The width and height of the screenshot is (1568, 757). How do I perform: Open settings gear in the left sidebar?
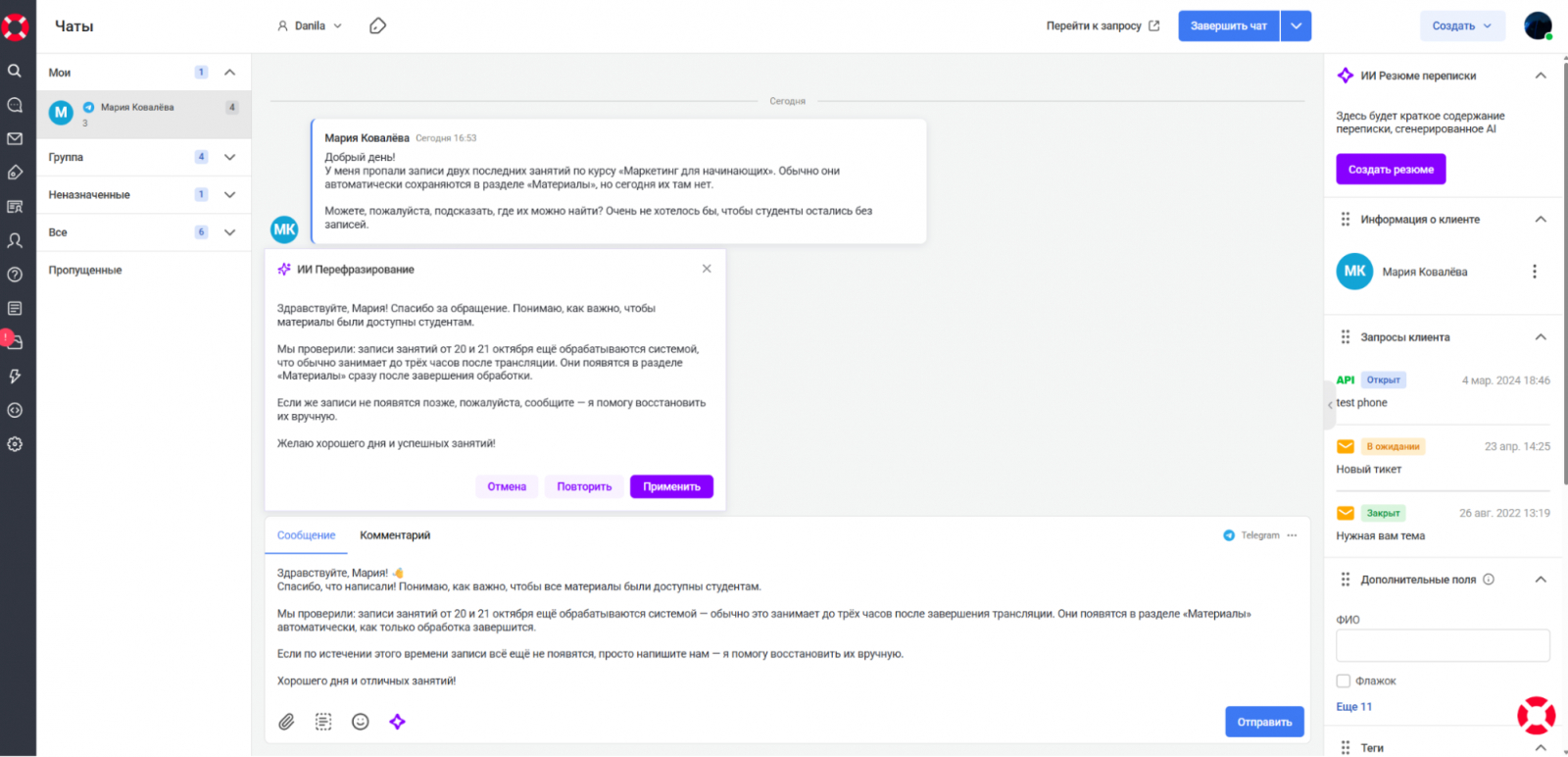pyautogui.click(x=15, y=444)
